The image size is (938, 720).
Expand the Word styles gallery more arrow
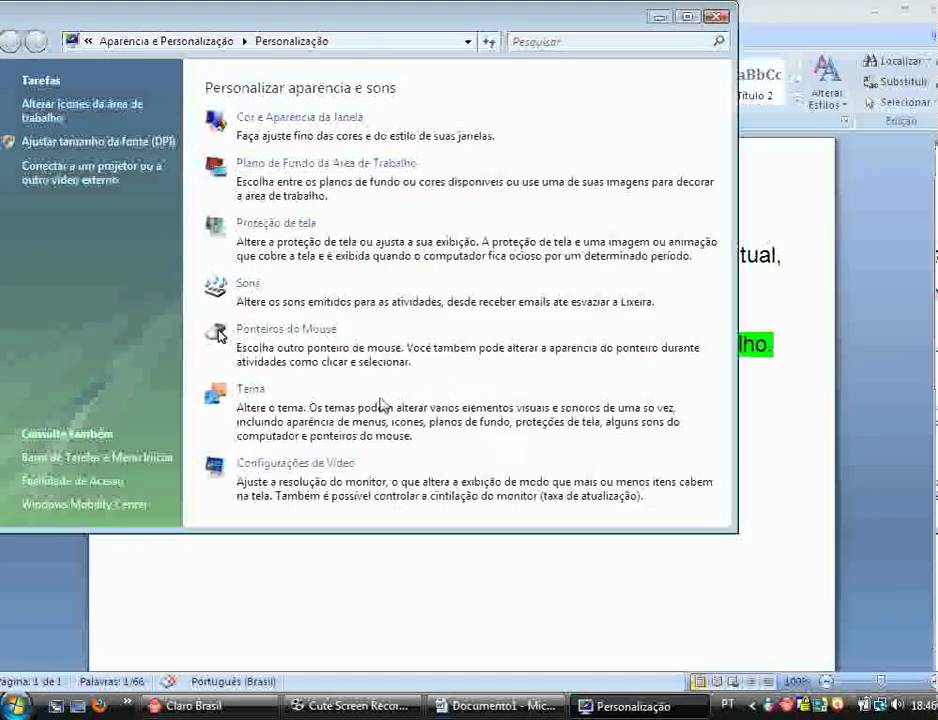click(796, 100)
